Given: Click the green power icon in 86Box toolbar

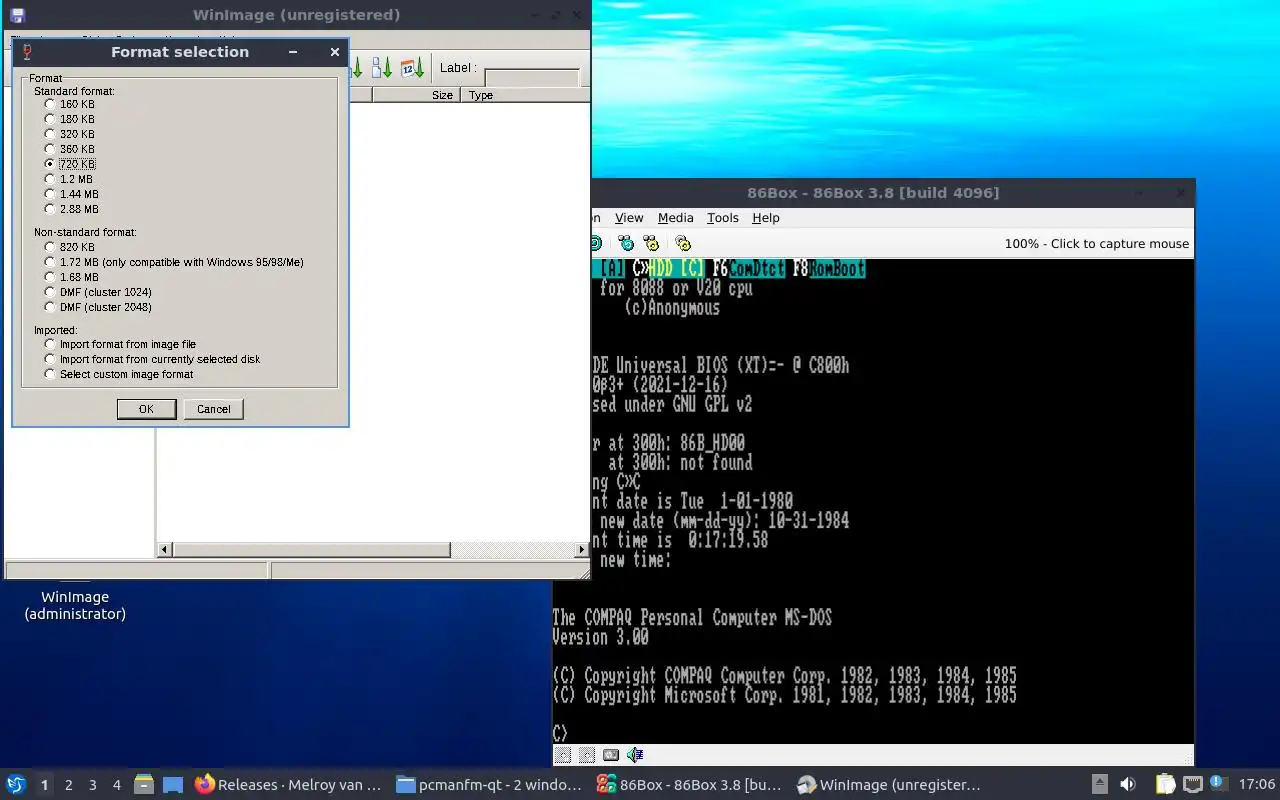Looking at the screenshot, I should coord(596,243).
